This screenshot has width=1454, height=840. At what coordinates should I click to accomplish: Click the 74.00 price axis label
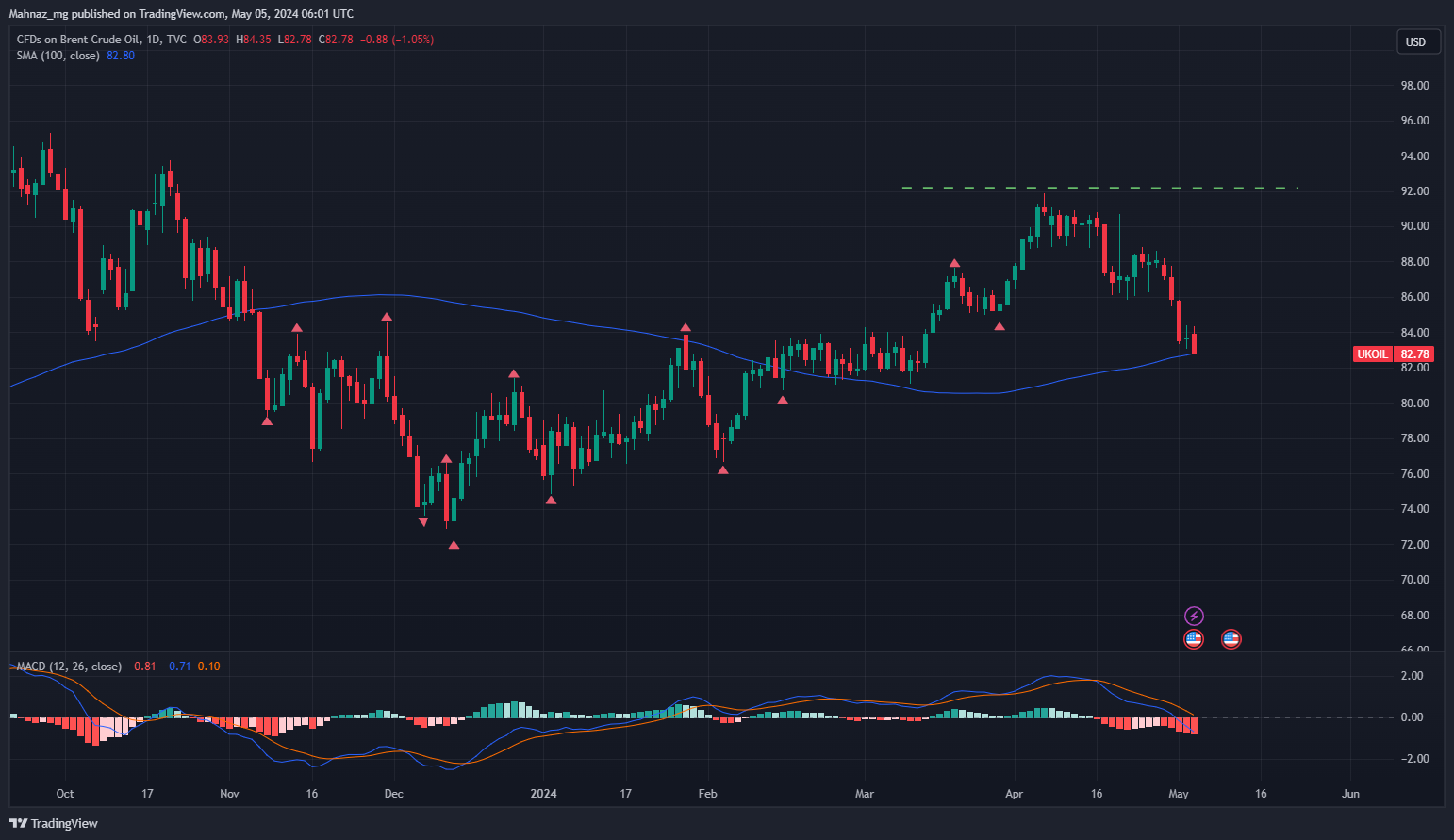click(x=1414, y=509)
